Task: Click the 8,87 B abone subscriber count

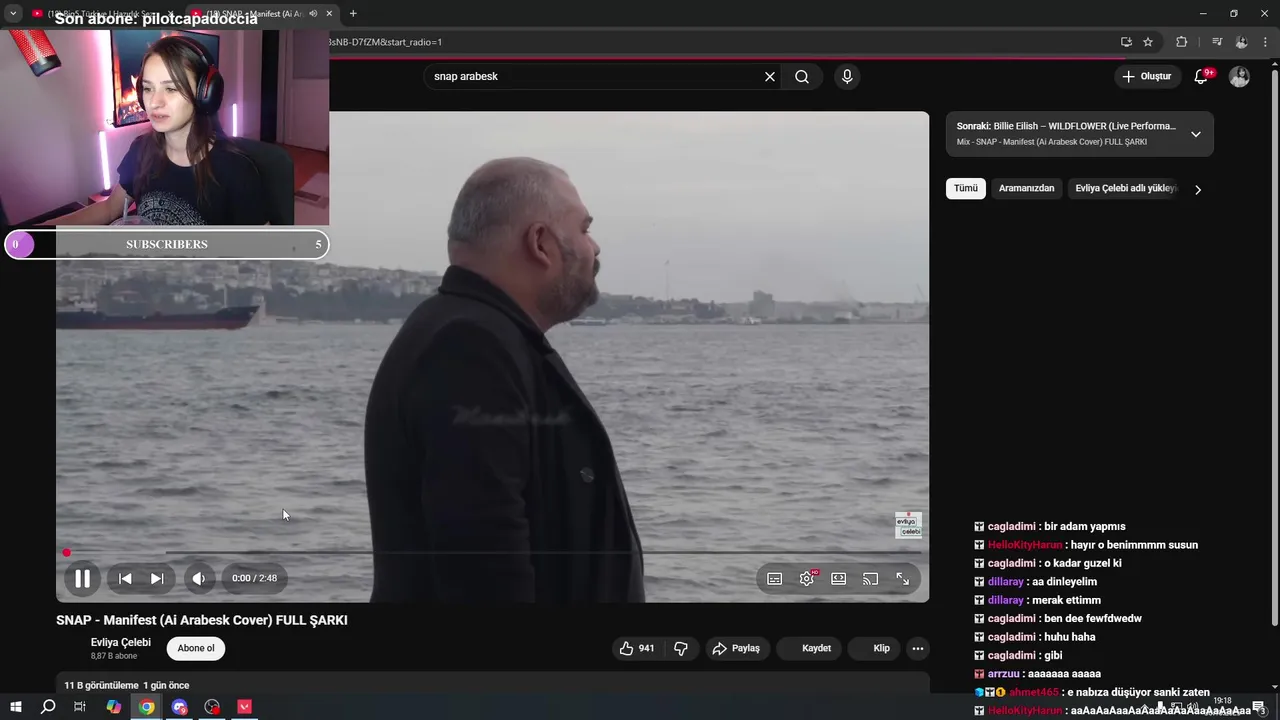Action: tap(114, 656)
